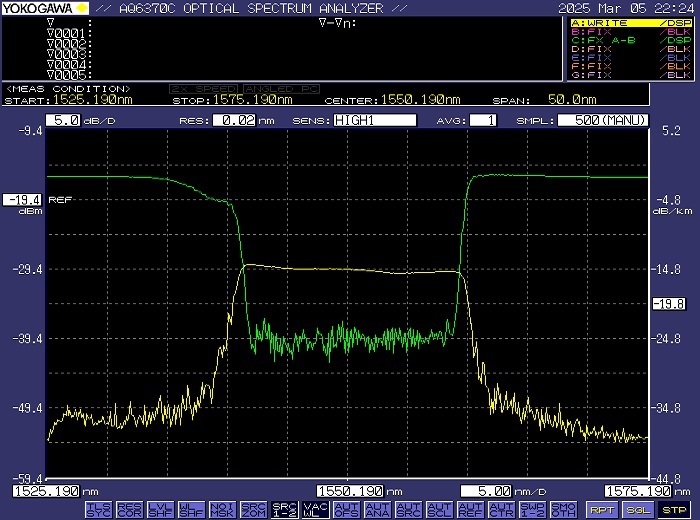This screenshot has height=520, width=700.
Task: Click the CENTER 1550.190nm value
Action: click(x=421, y=99)
